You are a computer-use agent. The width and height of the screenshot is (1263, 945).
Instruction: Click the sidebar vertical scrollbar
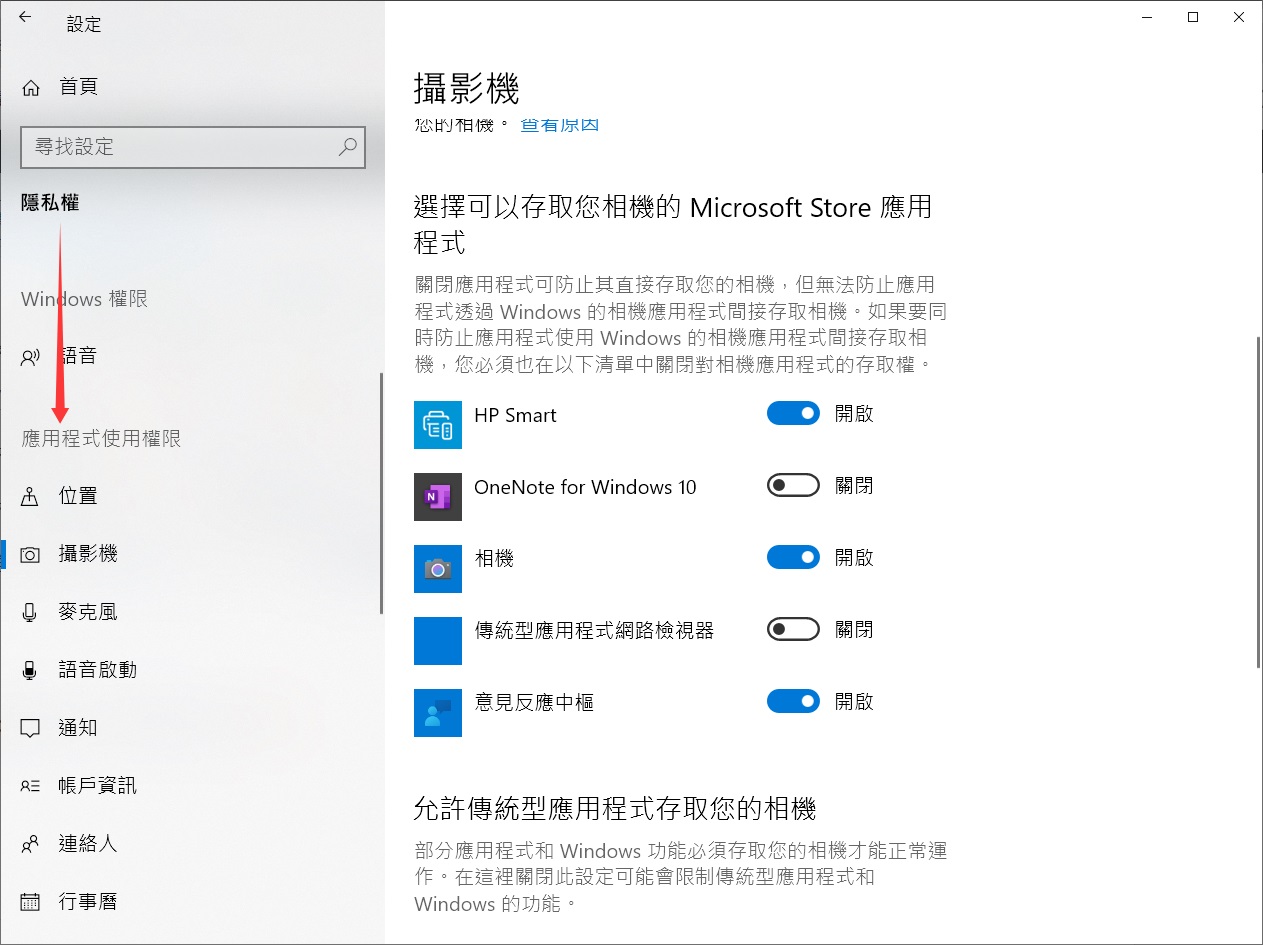381,493
